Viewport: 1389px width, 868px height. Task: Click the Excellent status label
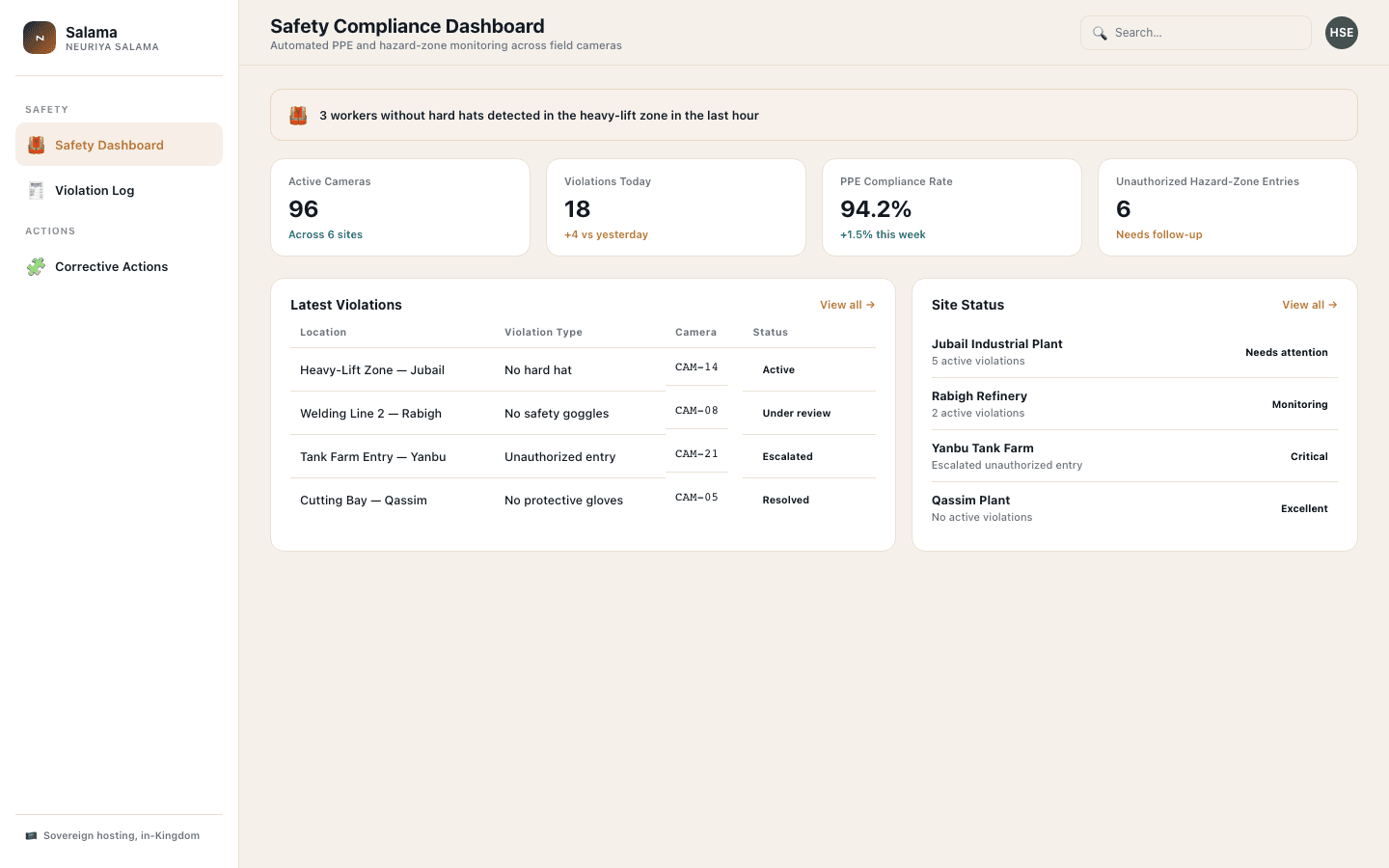[1304, 508]
